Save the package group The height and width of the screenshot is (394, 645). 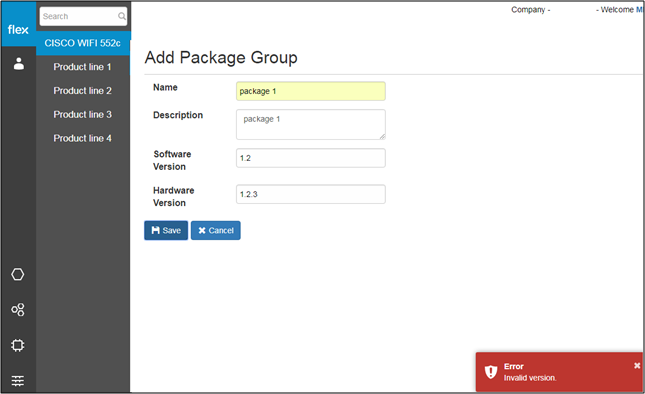[x=166, y=230]
